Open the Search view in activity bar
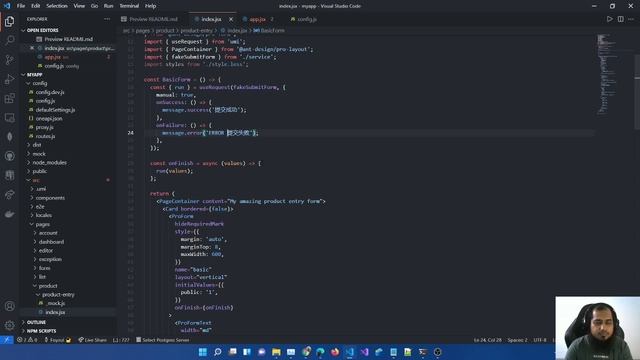Viewport: 640px width, 360px height. (9, 40)
